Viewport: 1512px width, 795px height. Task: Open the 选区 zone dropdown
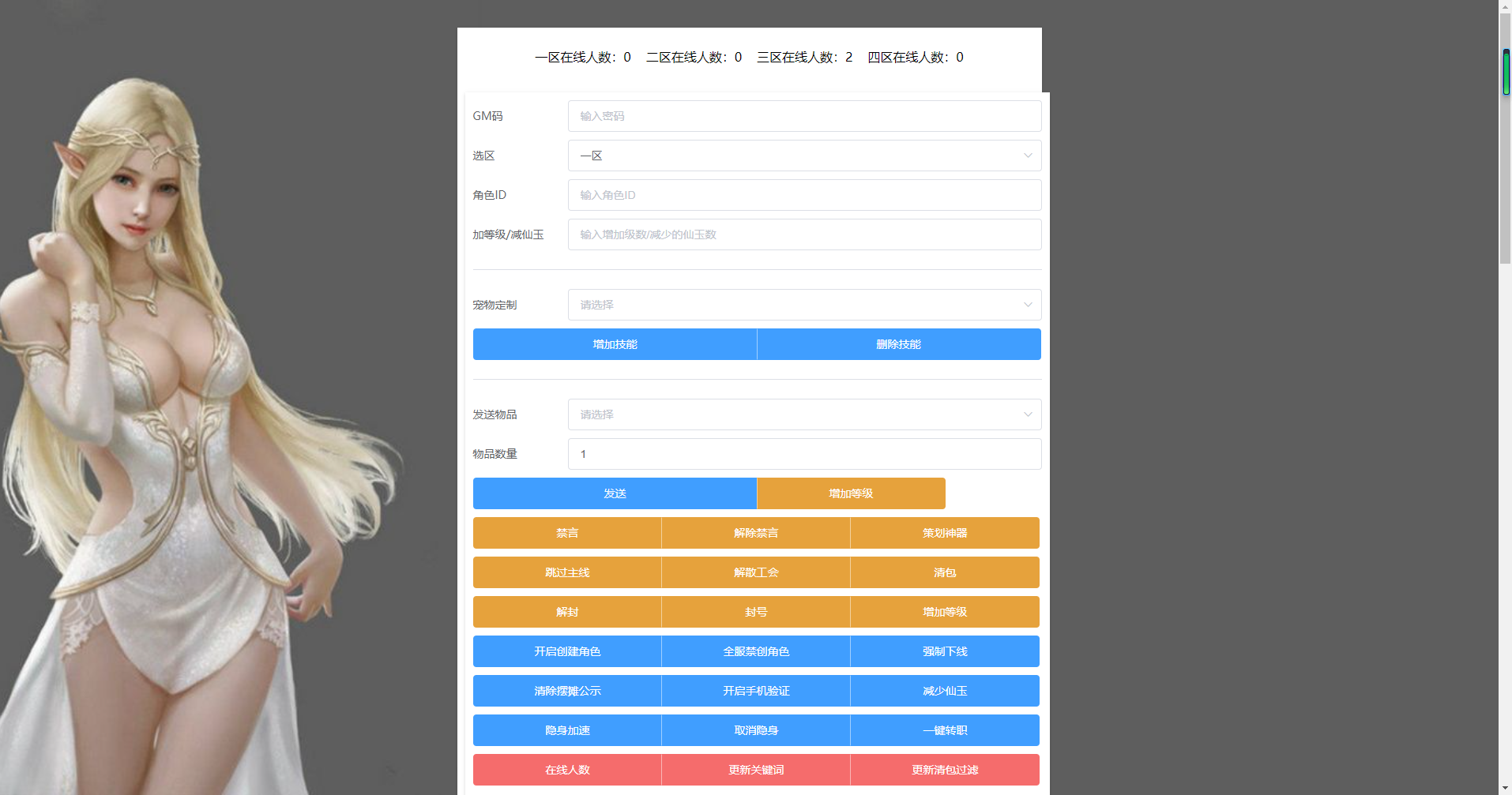(x=803, y=156)
